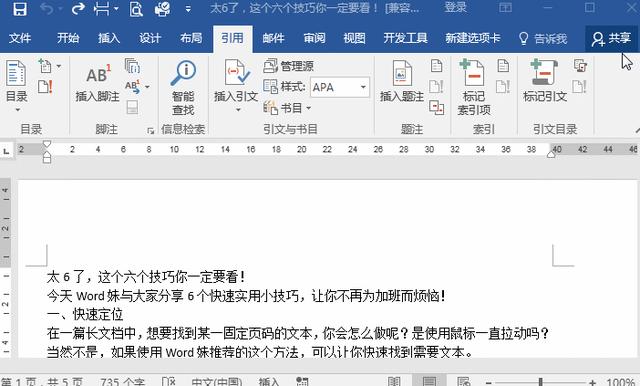Open the 新建选项卡 tab
640x386 pixels.
coord(472,38)
